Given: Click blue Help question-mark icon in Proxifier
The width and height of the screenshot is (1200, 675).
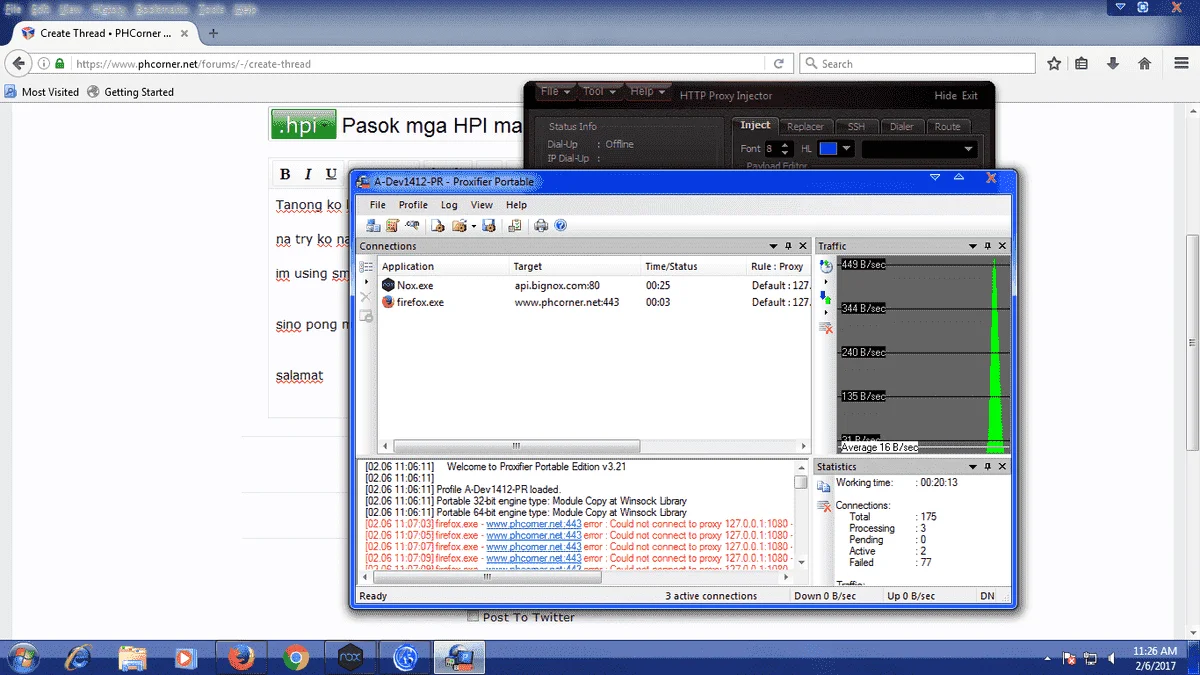Looking at the screenshot, I should (x=560, y=226).
